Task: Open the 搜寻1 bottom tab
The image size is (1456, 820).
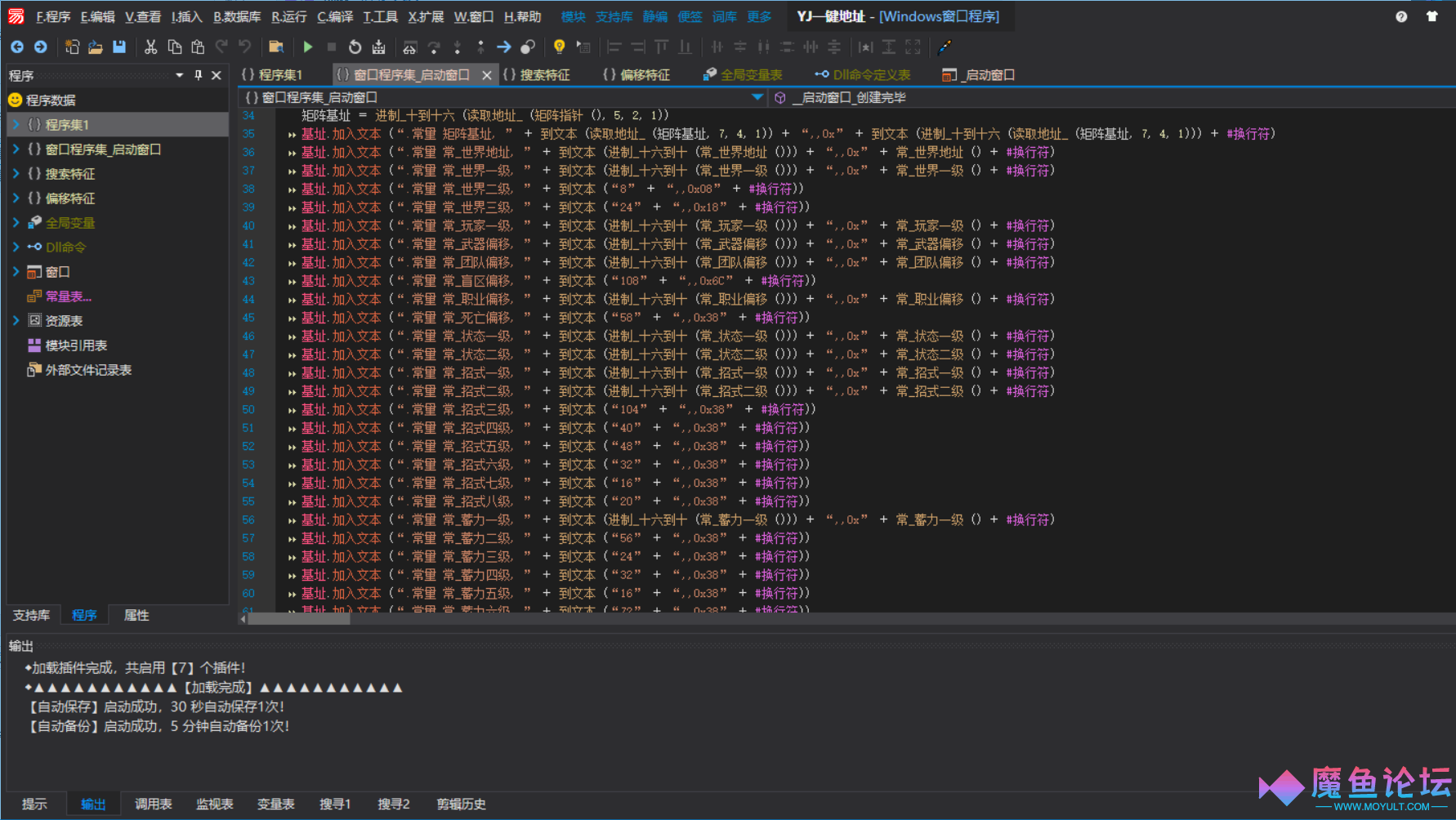Action: point(335,804)
